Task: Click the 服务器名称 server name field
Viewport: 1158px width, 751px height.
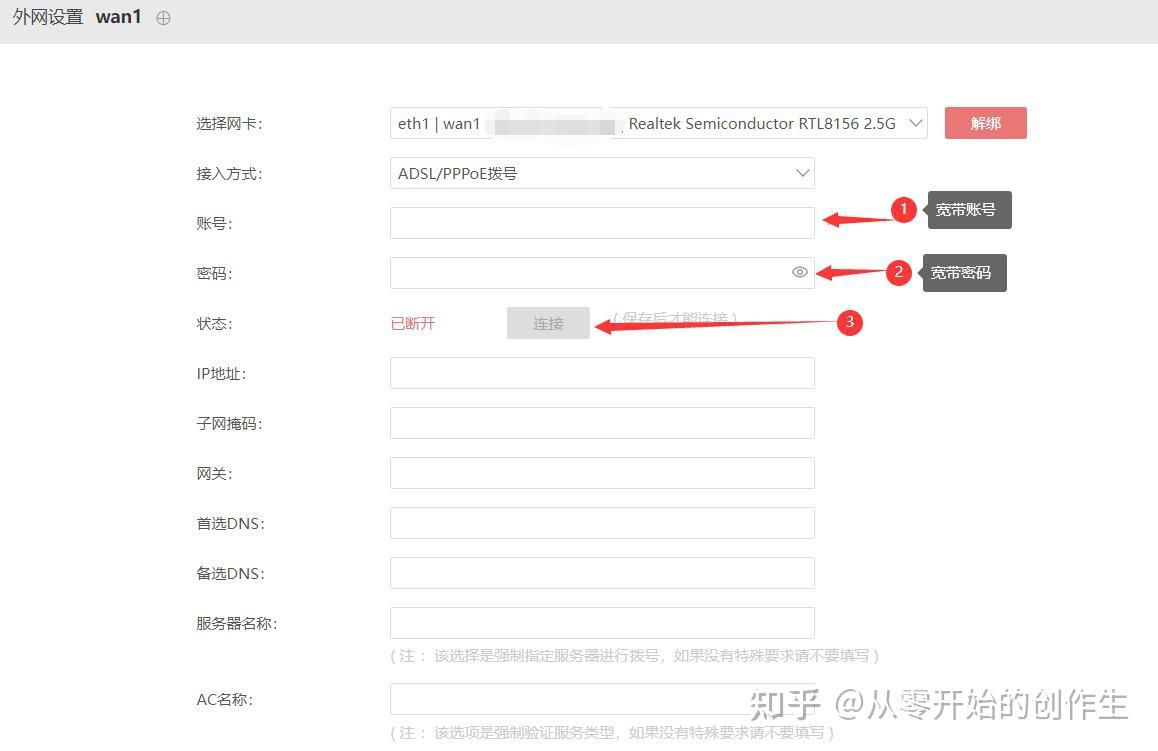Action: 601,622
